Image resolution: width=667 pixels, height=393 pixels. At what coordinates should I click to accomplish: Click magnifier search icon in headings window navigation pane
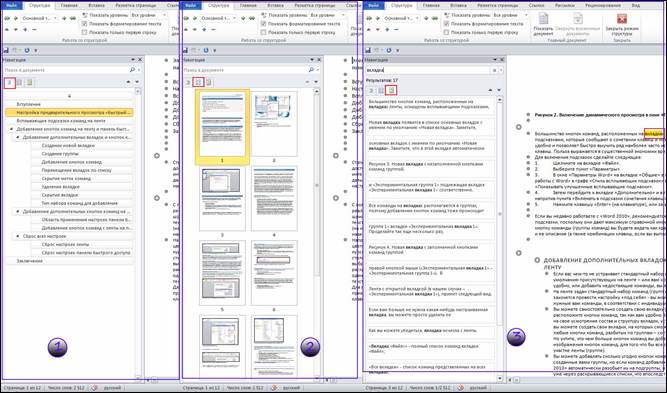(132, 70)
